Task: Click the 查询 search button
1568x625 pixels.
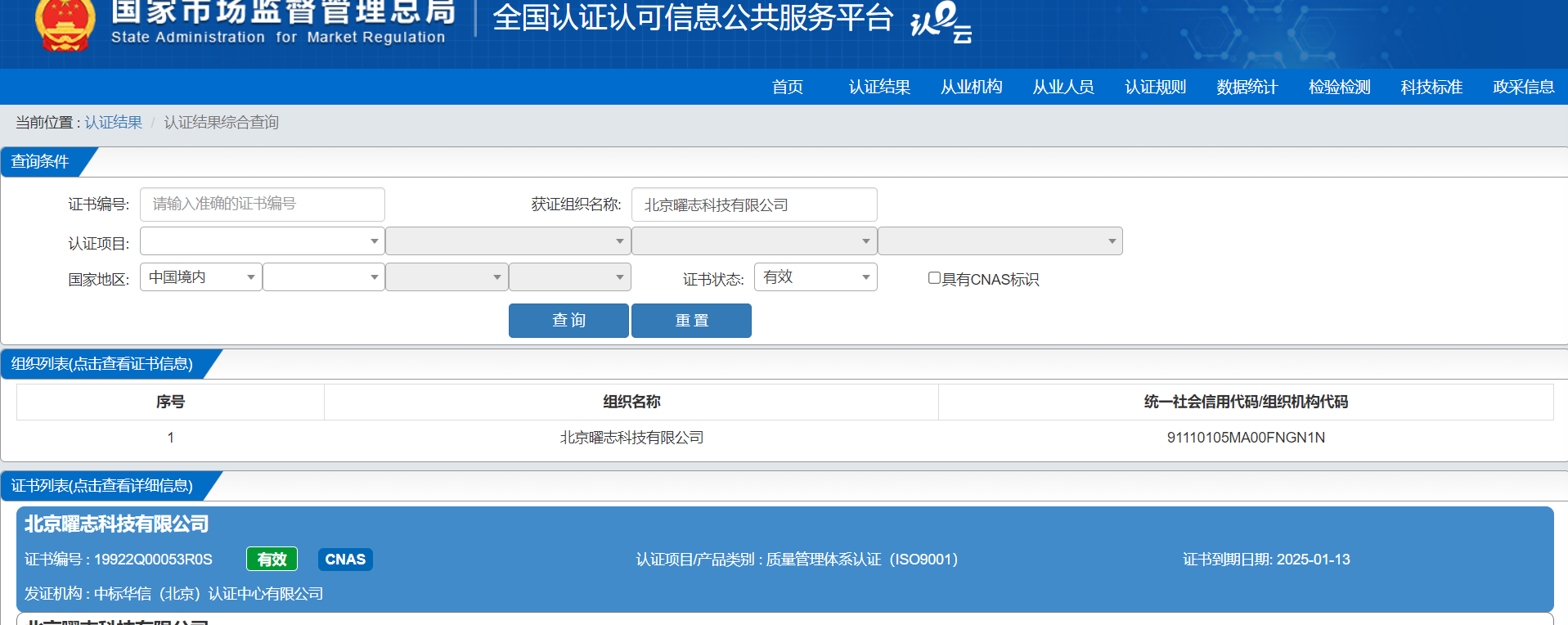Action: click(x=568, y=321)
